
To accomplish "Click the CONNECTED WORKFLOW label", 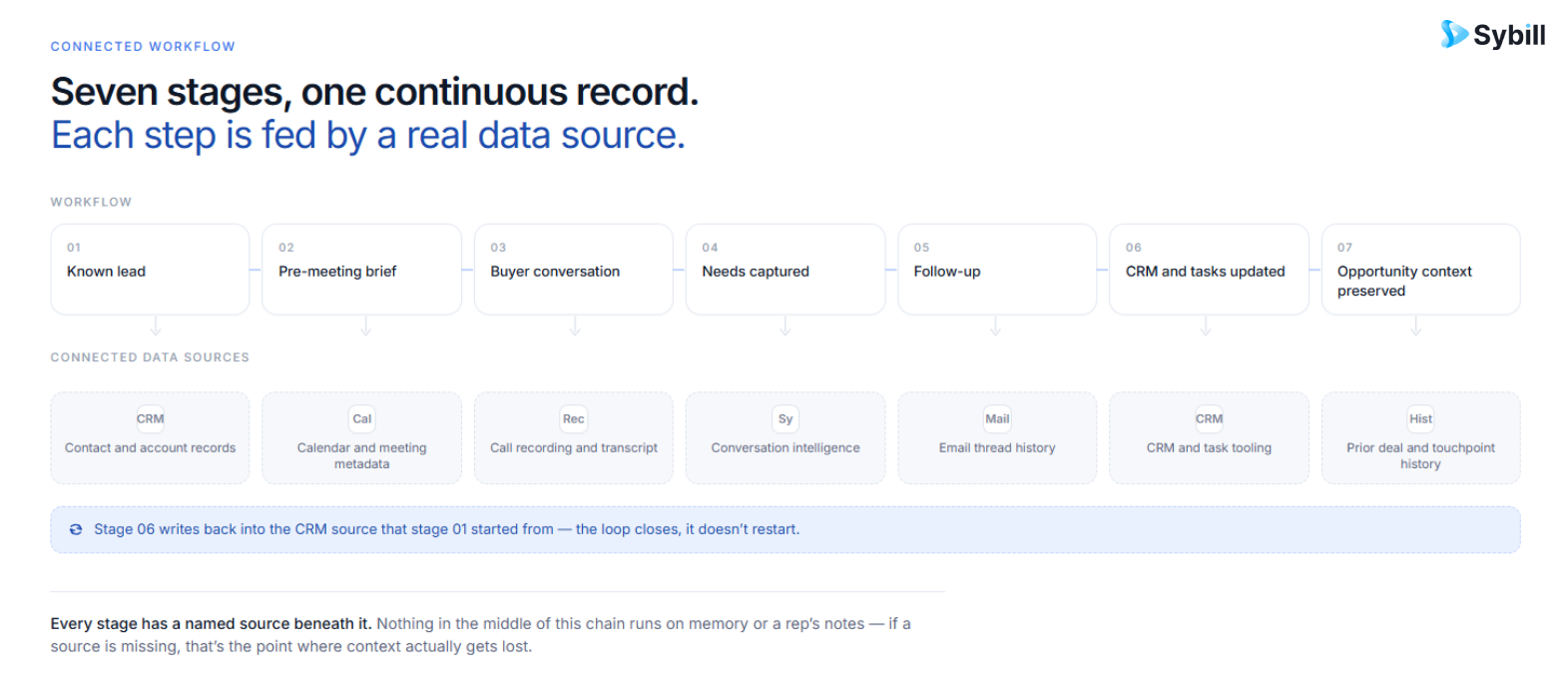I will (143, 47).
